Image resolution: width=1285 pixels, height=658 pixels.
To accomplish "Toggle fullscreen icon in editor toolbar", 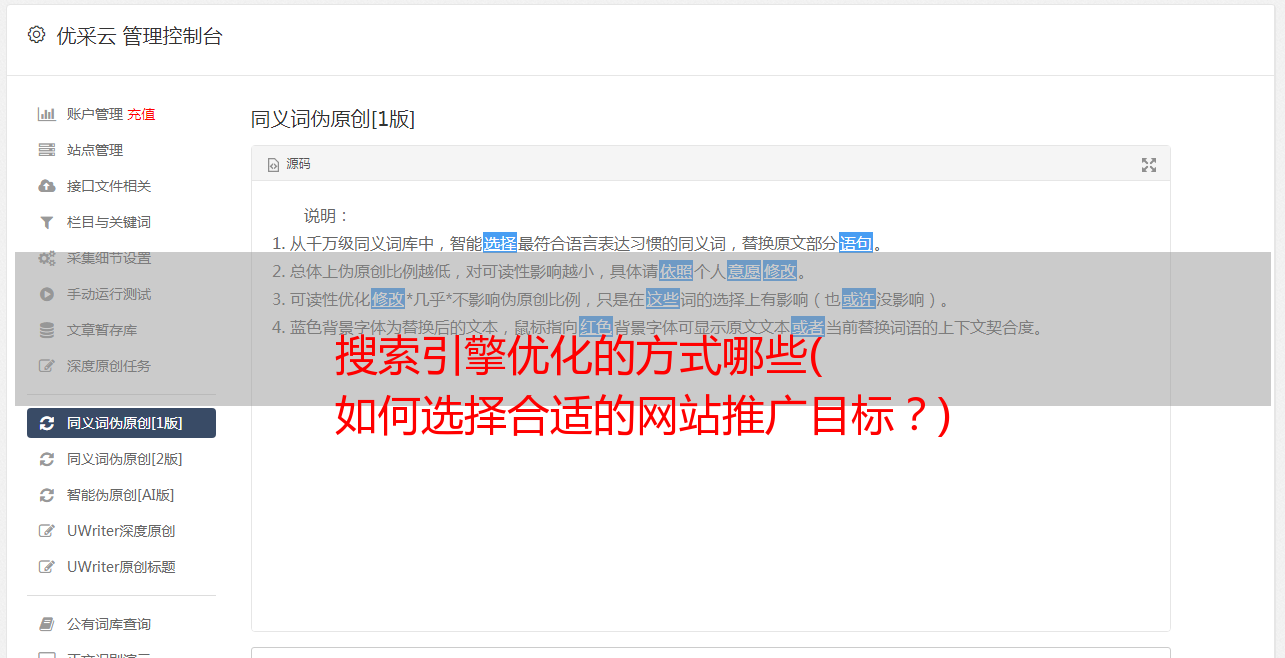I will click(1149, 165).
